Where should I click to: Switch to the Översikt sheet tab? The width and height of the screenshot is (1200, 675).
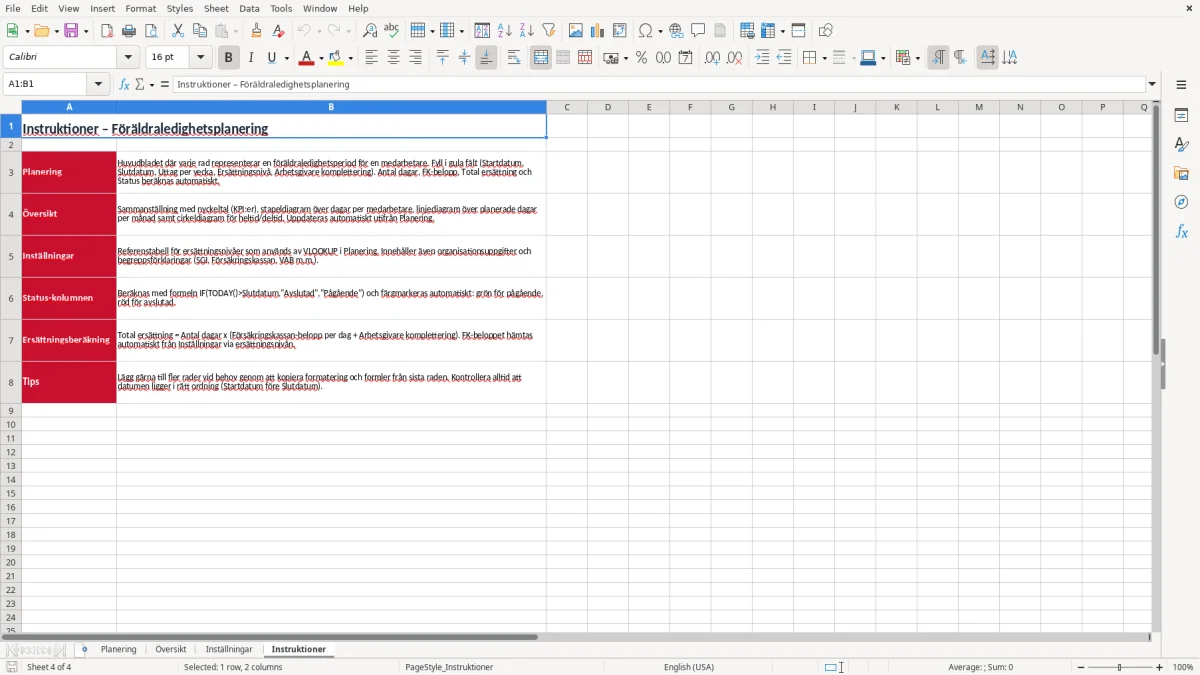click(x=171, y=650)
